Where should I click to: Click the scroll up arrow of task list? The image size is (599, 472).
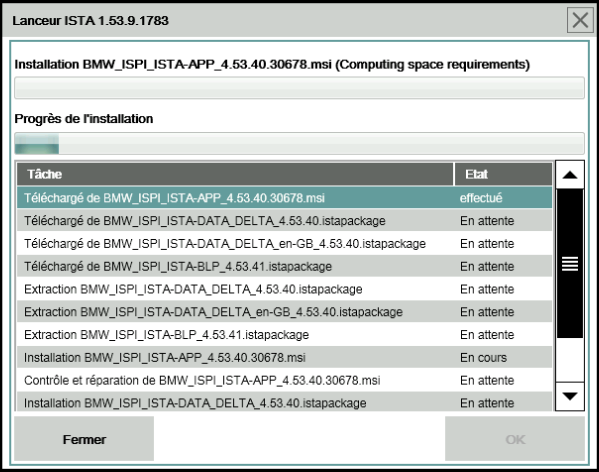pos(570,175)
